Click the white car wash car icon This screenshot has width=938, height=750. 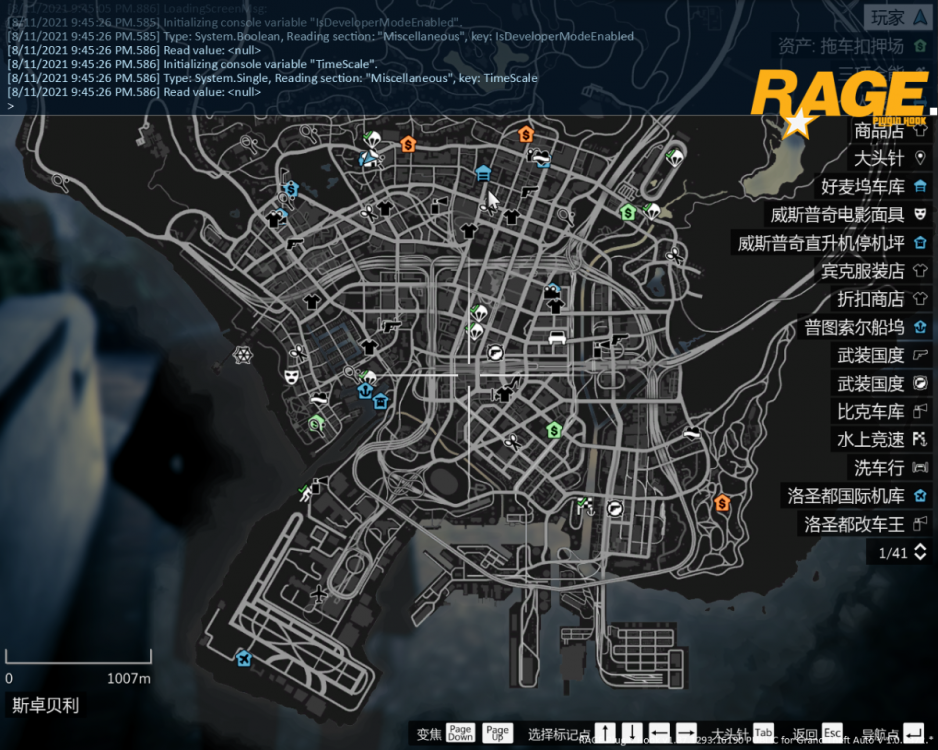coord(558,337)
